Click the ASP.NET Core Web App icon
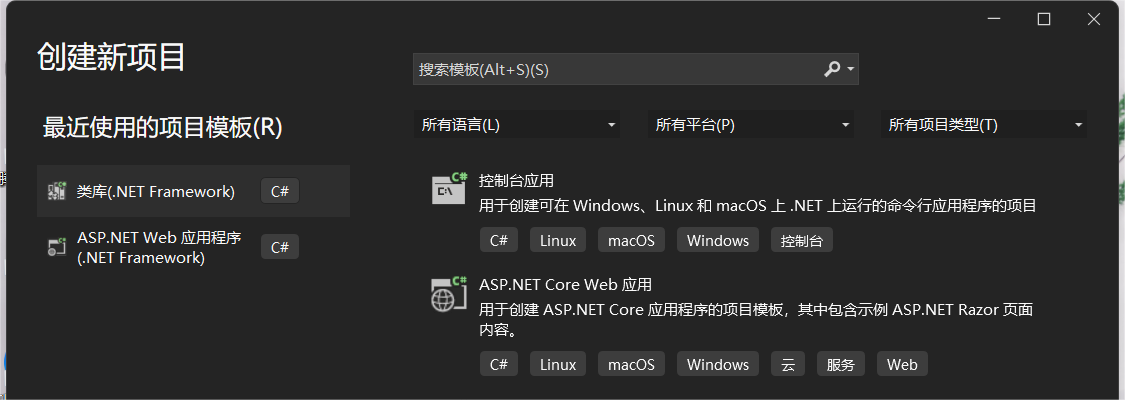This screenshot has height=400, width=1125. coord(449,294)
